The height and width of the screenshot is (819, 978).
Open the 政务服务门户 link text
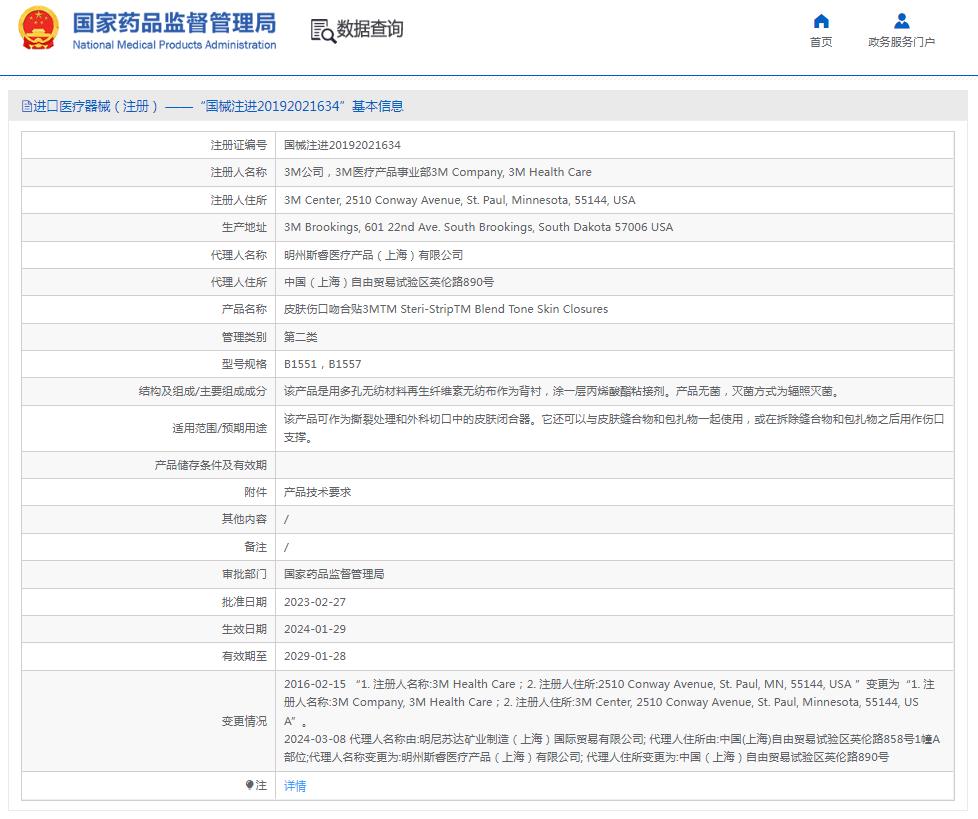tap(901, 42)
